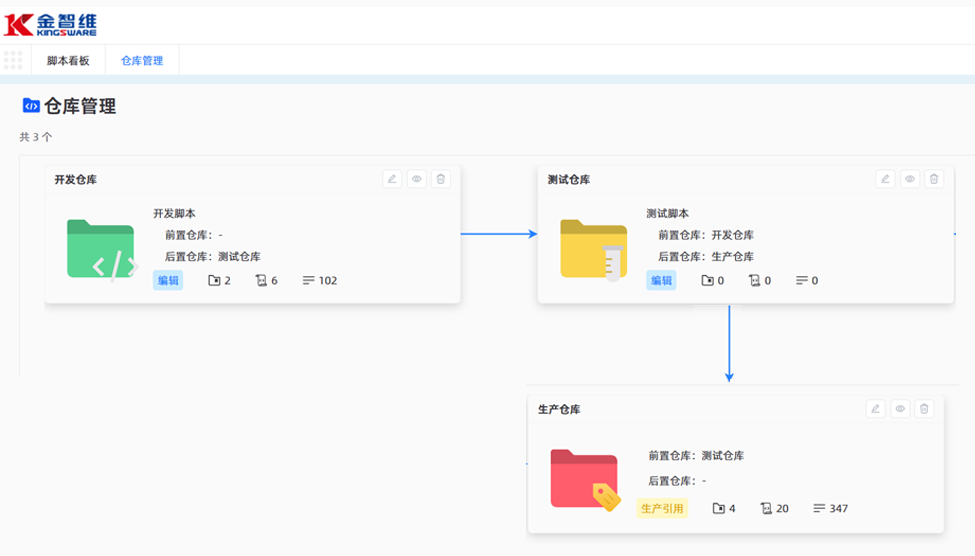Switch to the 仓库管理 tab
975x556 pixels.
pyautogui.click(x=142, y=60)
